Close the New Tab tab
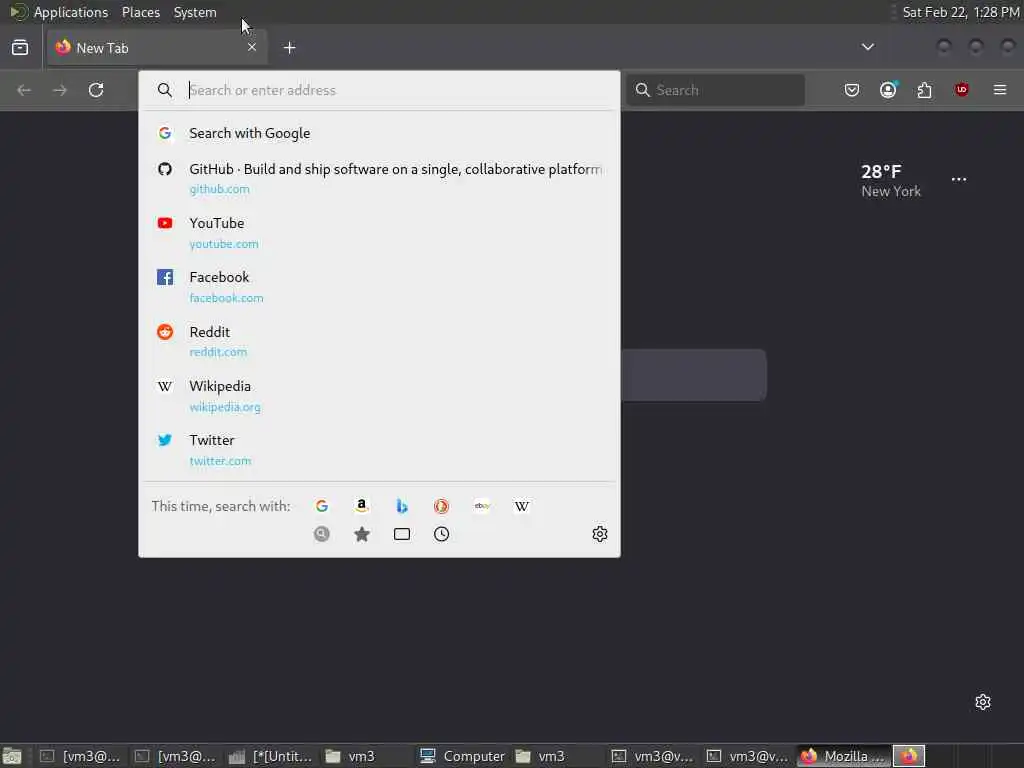This screenshot has height=768, width=1024. [252, 47]
